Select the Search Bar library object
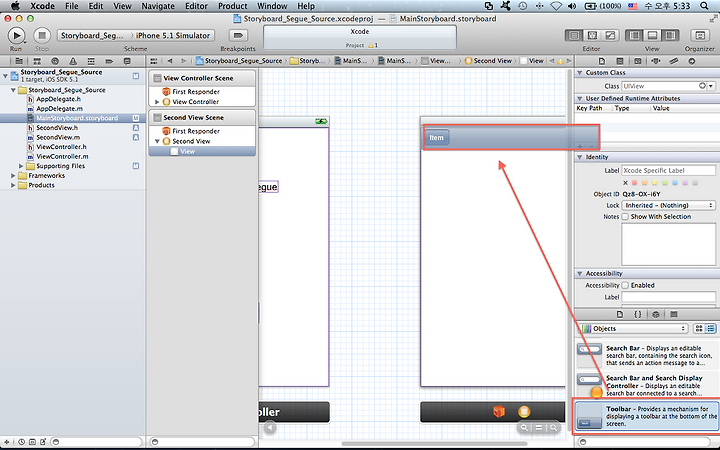Screen dimensions: 720x450 click(x=646, y=355)
